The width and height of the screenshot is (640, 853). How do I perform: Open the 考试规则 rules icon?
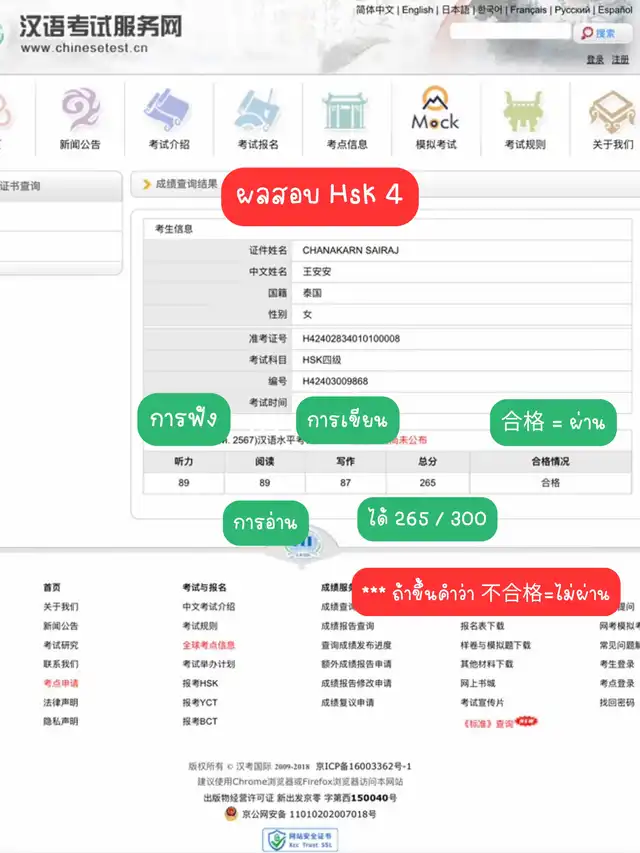pos(525,112)
